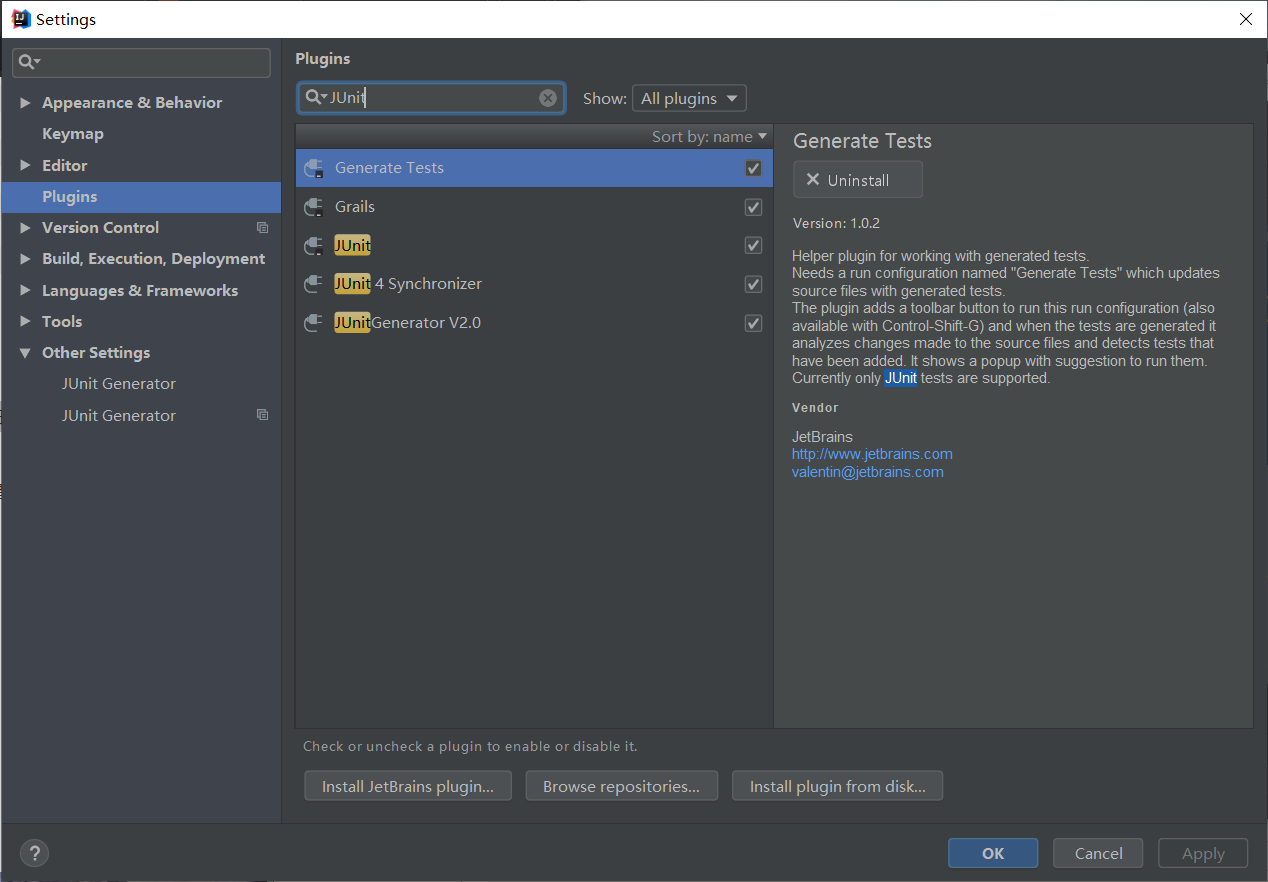Click the valentin@jetbrains.com email link

868,472
